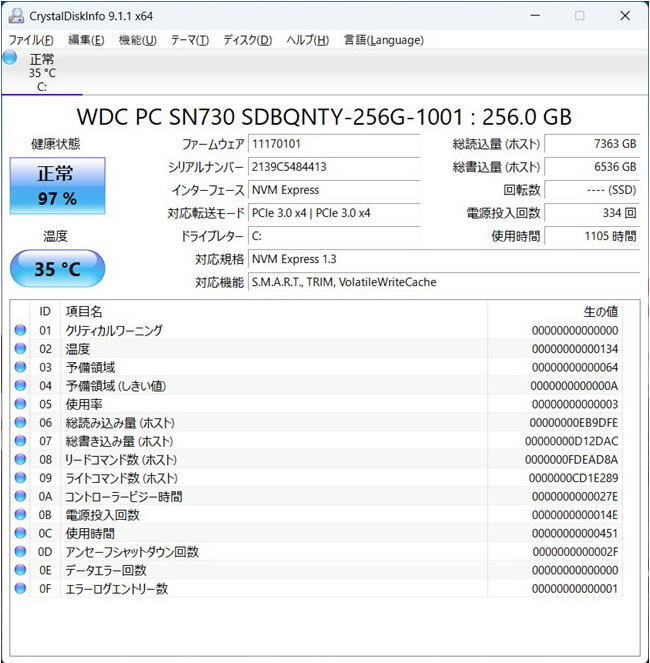This screenshot has height=663, width=650.
Task: Click the ID column header
Action: click(x=45, y=312)
